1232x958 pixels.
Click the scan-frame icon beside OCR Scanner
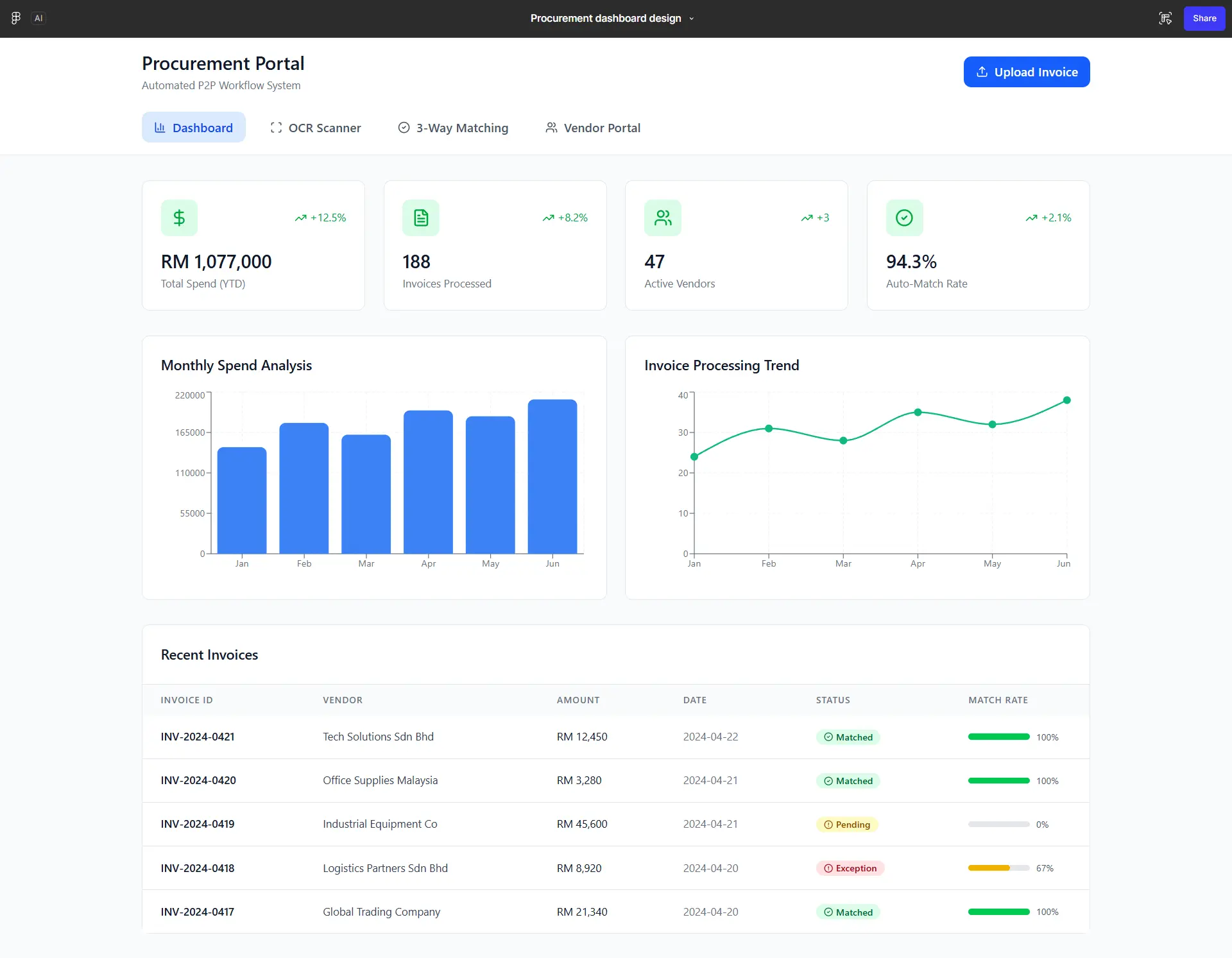[275, 128]
